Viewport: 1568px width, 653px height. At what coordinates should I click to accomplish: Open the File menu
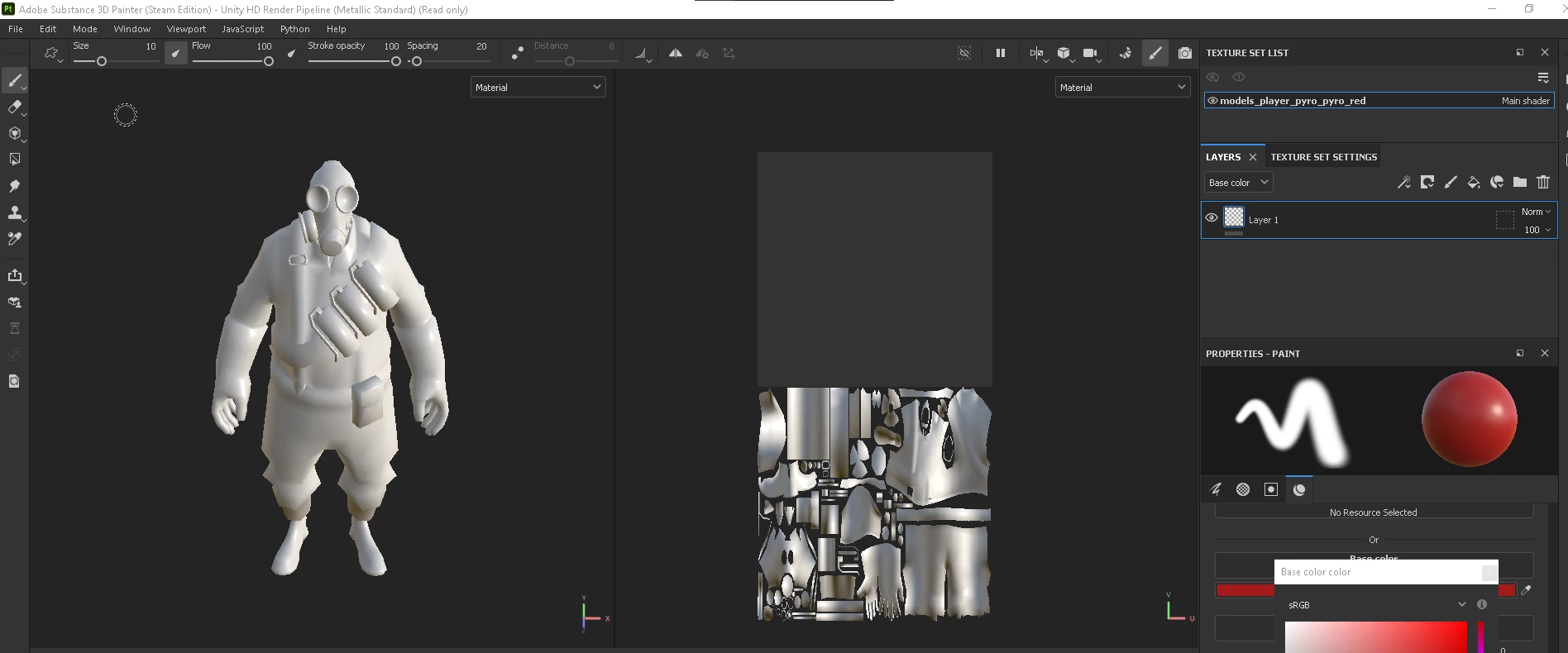coord(15,28)
